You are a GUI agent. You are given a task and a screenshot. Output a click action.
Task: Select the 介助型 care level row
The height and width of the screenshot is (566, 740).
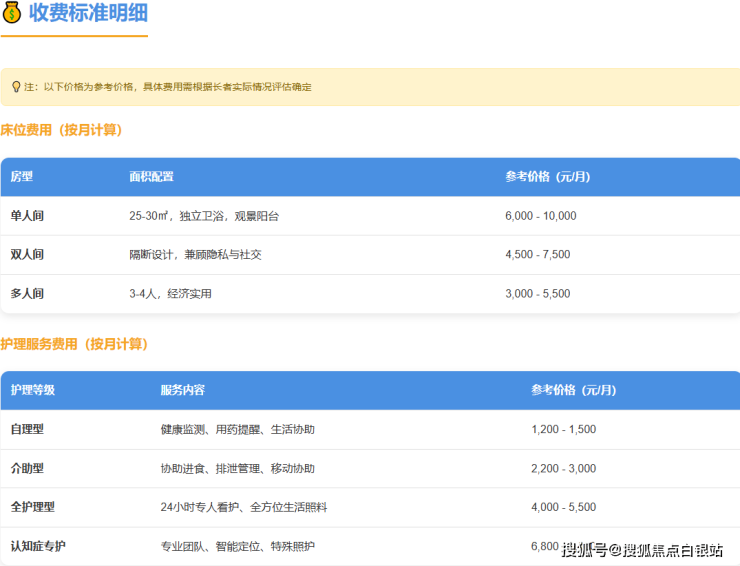27,468
